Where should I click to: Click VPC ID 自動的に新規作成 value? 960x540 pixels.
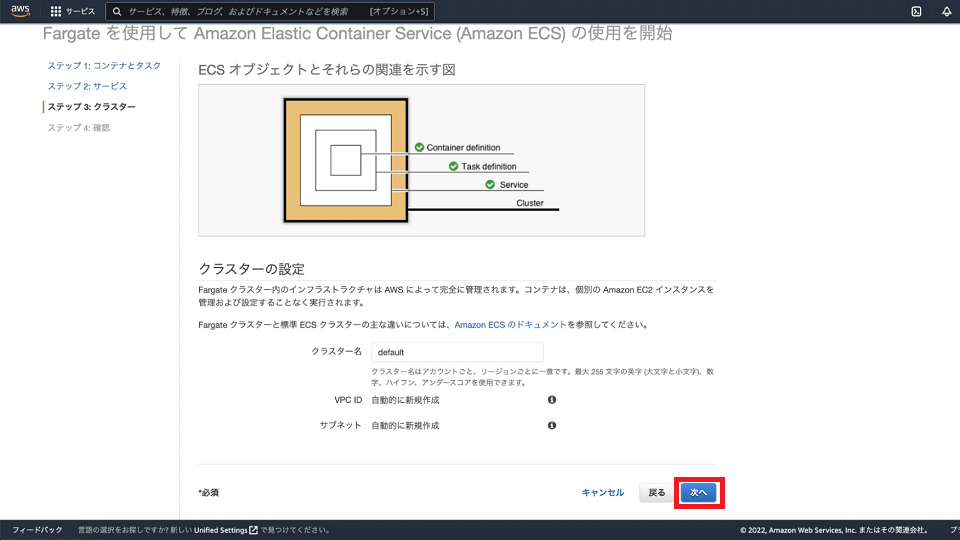point(405,400)
